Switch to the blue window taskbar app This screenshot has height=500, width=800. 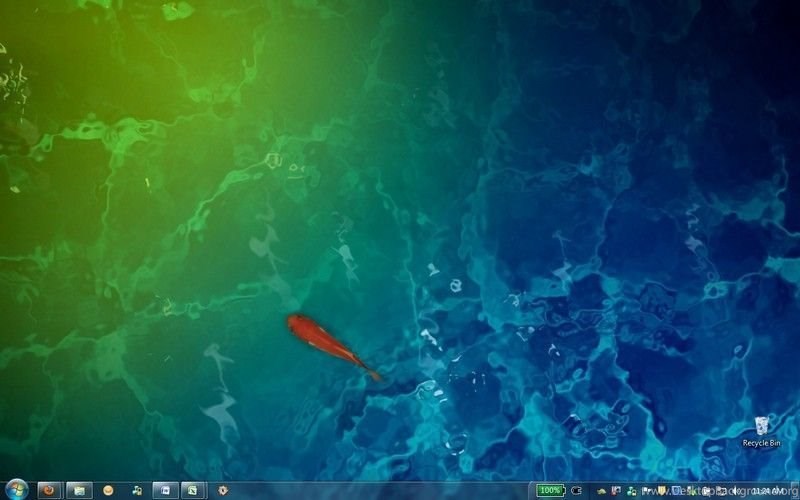tap(165, 491)
